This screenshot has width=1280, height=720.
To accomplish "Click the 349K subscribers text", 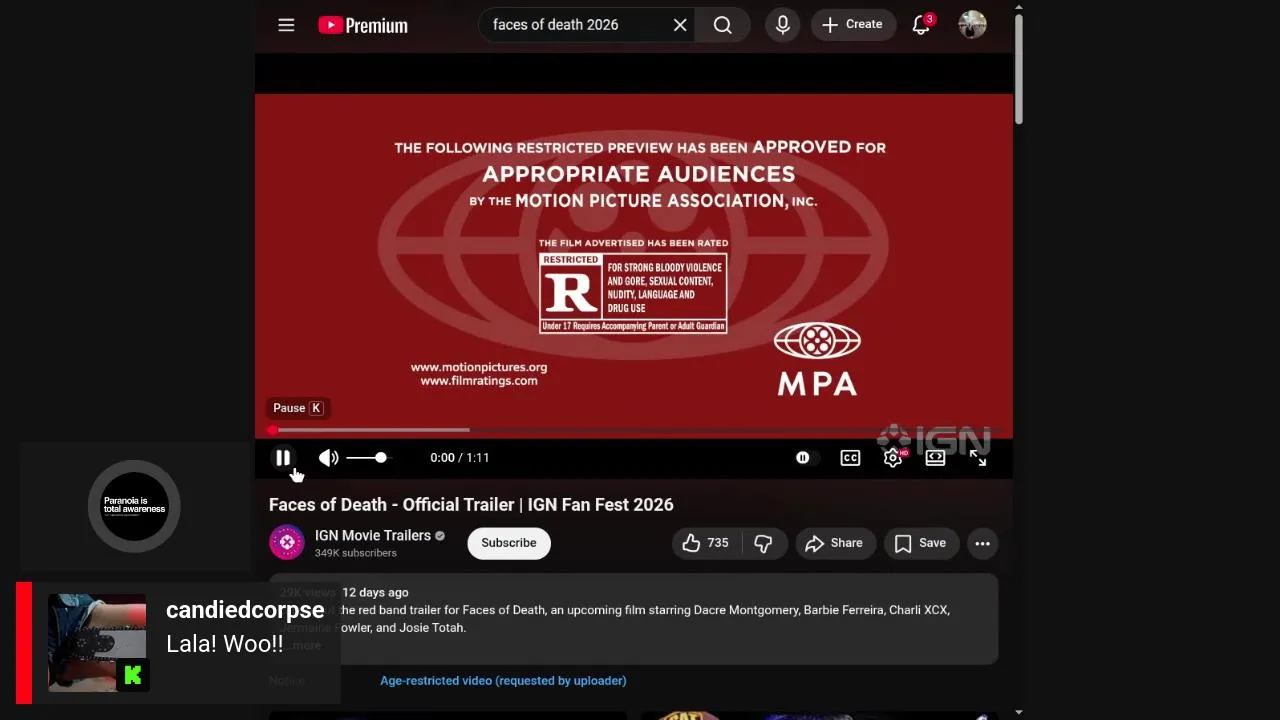I will (x=356, y=553).
